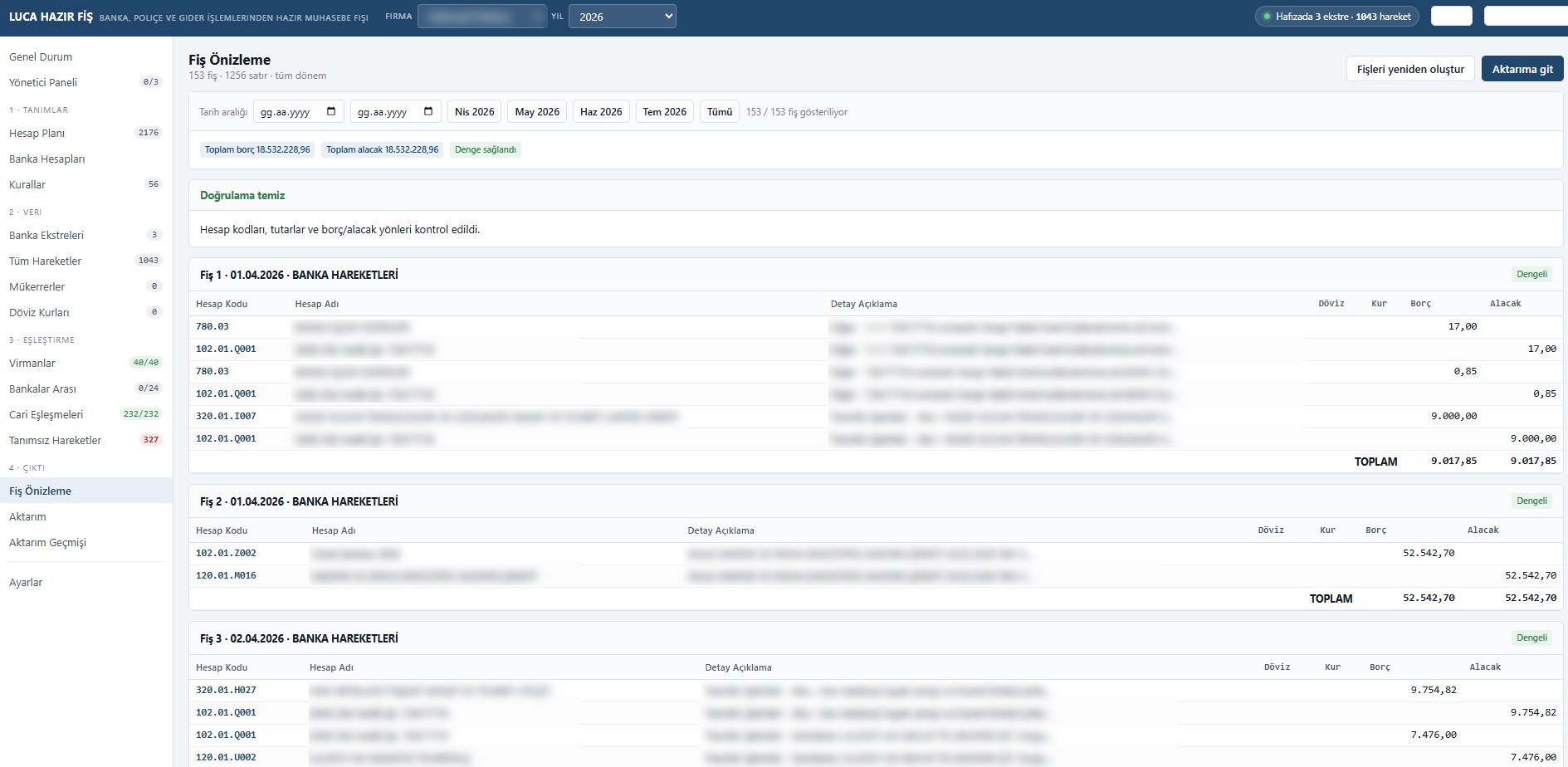Click the start date input field
Viewport: 1568px width, 767px height.
tap(299, 111)
